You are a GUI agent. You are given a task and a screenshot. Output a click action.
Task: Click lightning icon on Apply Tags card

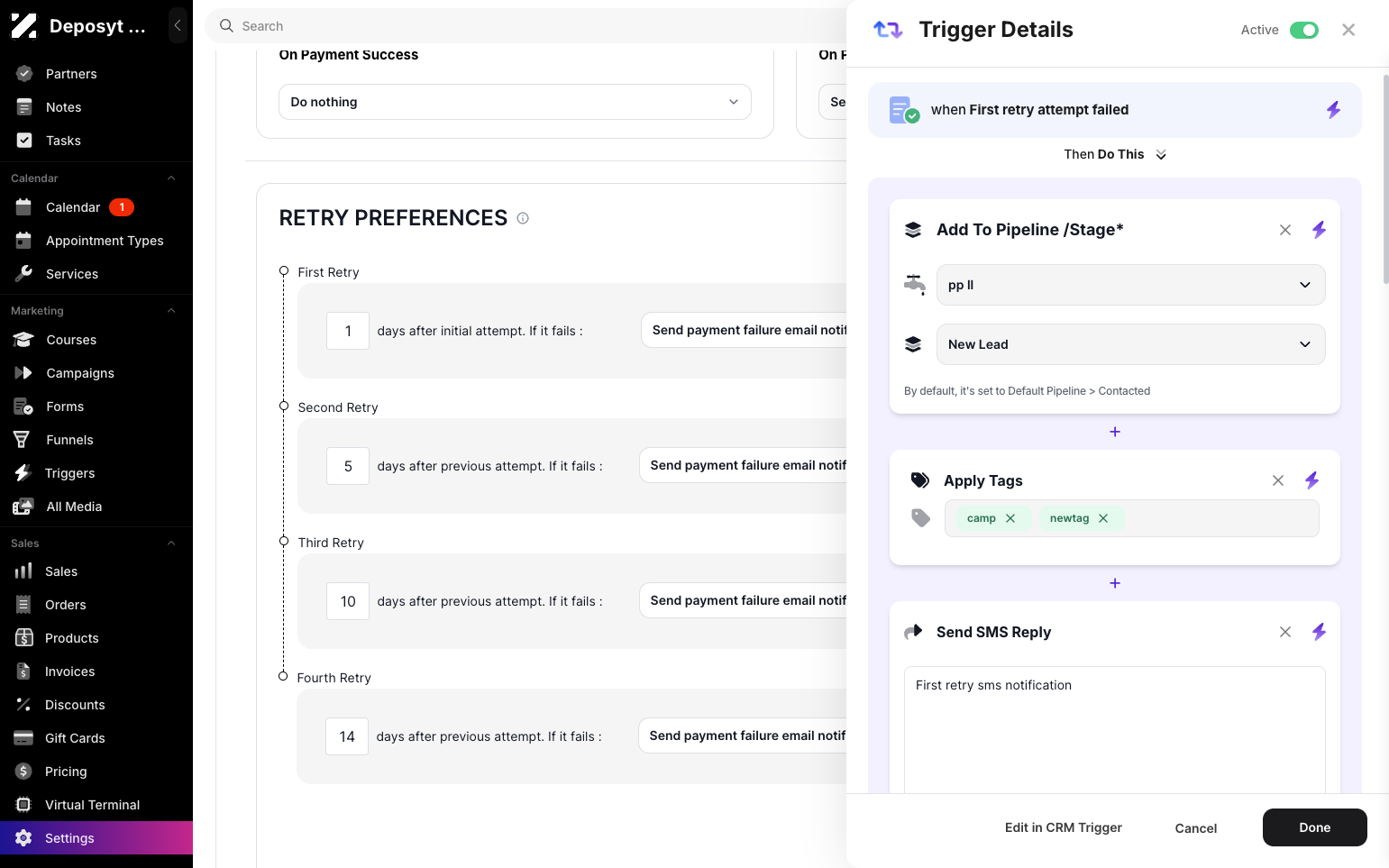pos(1311,480)
